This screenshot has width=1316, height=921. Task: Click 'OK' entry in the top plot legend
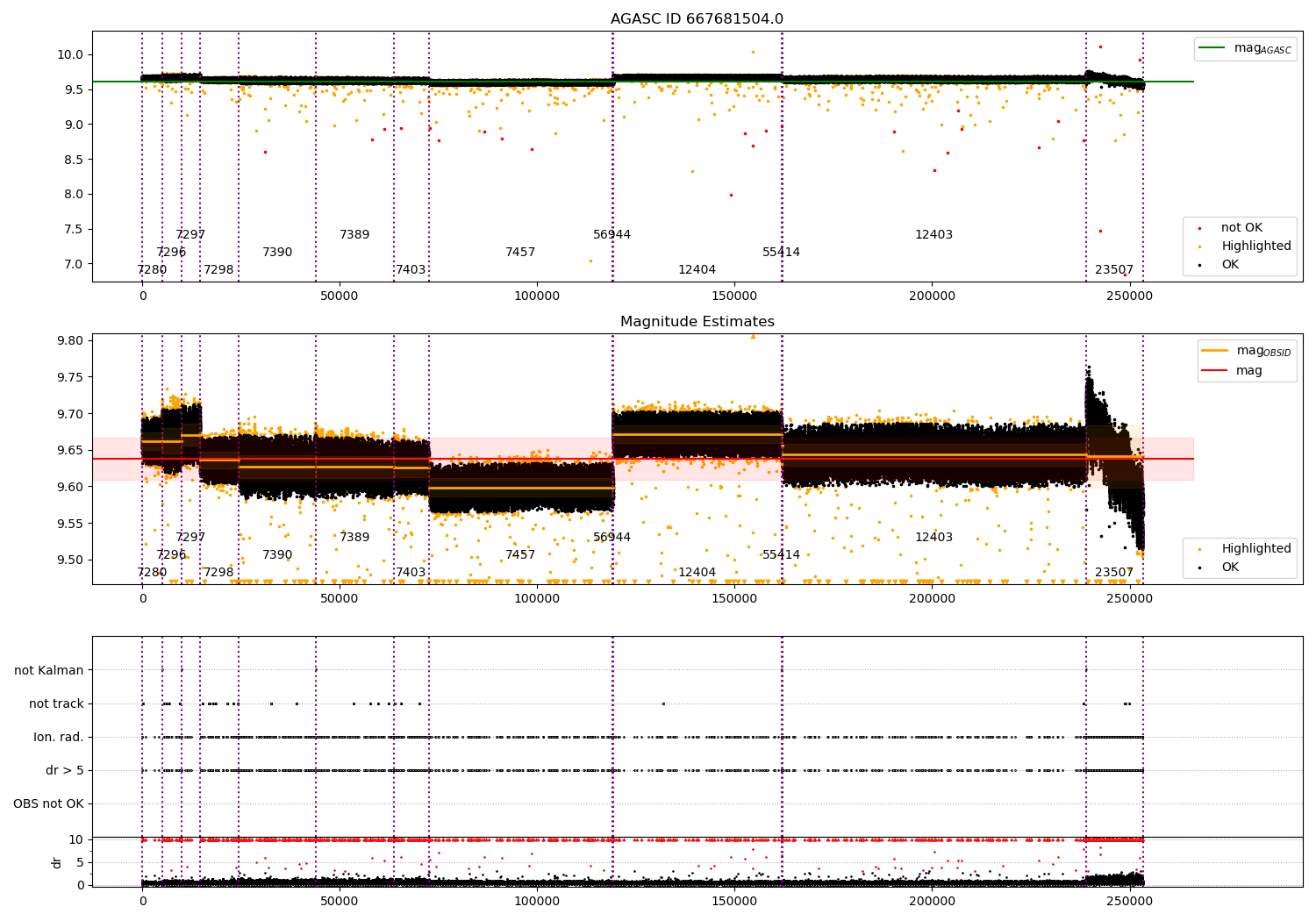click(x=1220, y=265)
